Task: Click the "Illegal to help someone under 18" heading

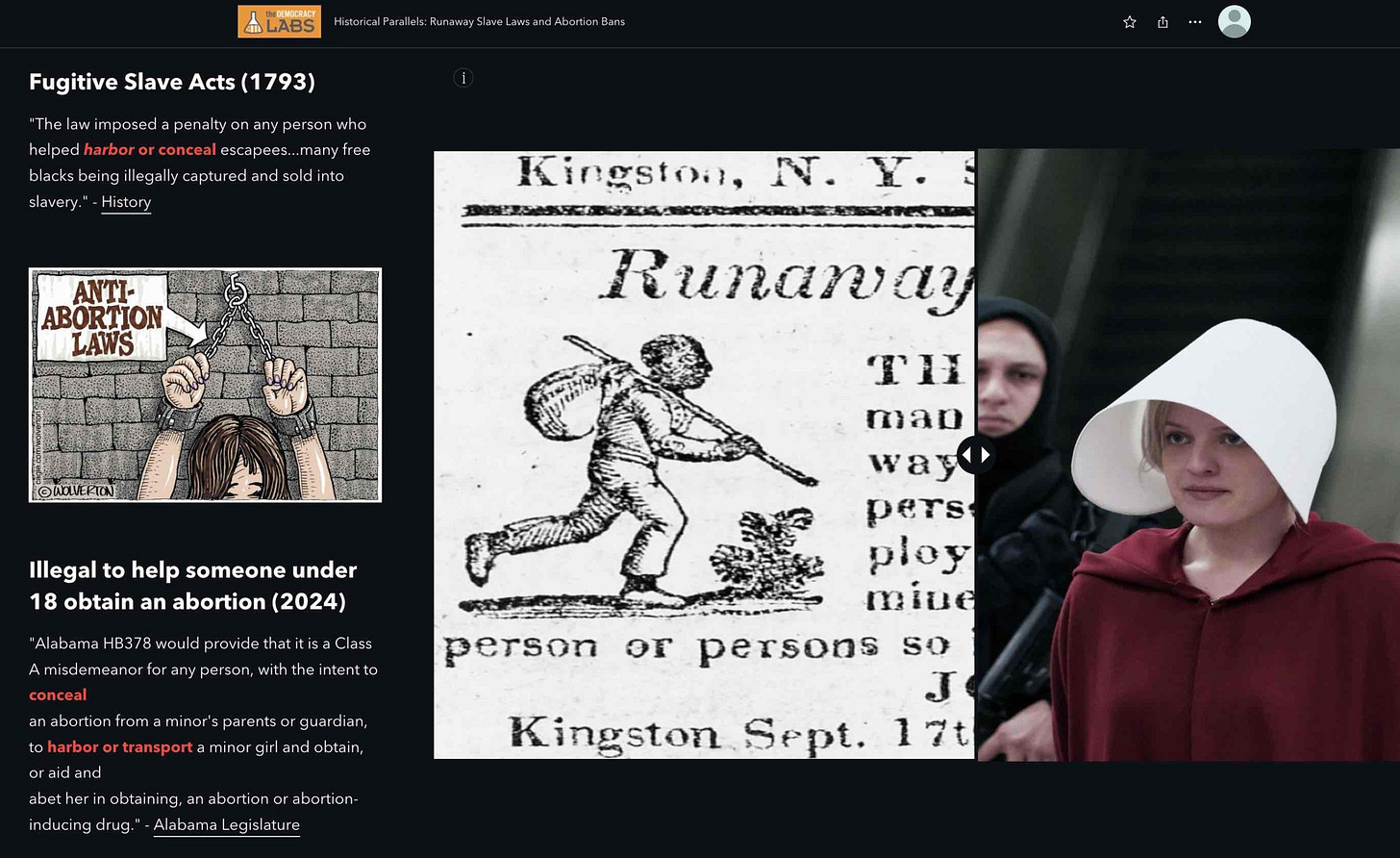Action: [x=192, y=586]
